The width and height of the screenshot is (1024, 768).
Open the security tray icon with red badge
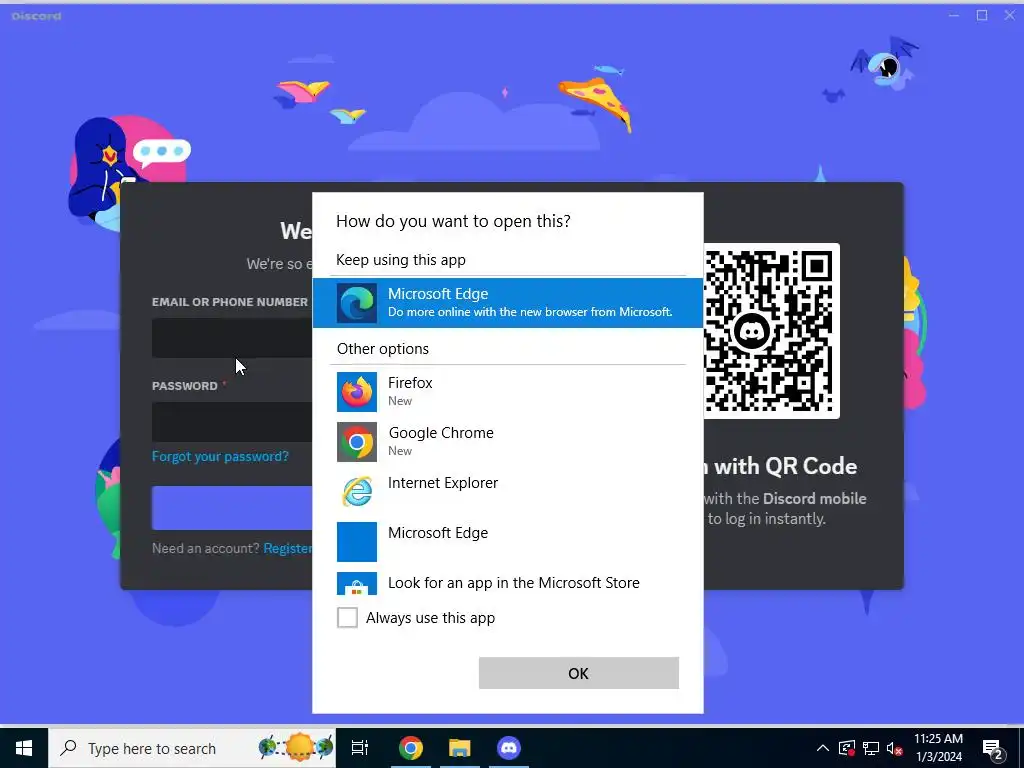(847, 748)
